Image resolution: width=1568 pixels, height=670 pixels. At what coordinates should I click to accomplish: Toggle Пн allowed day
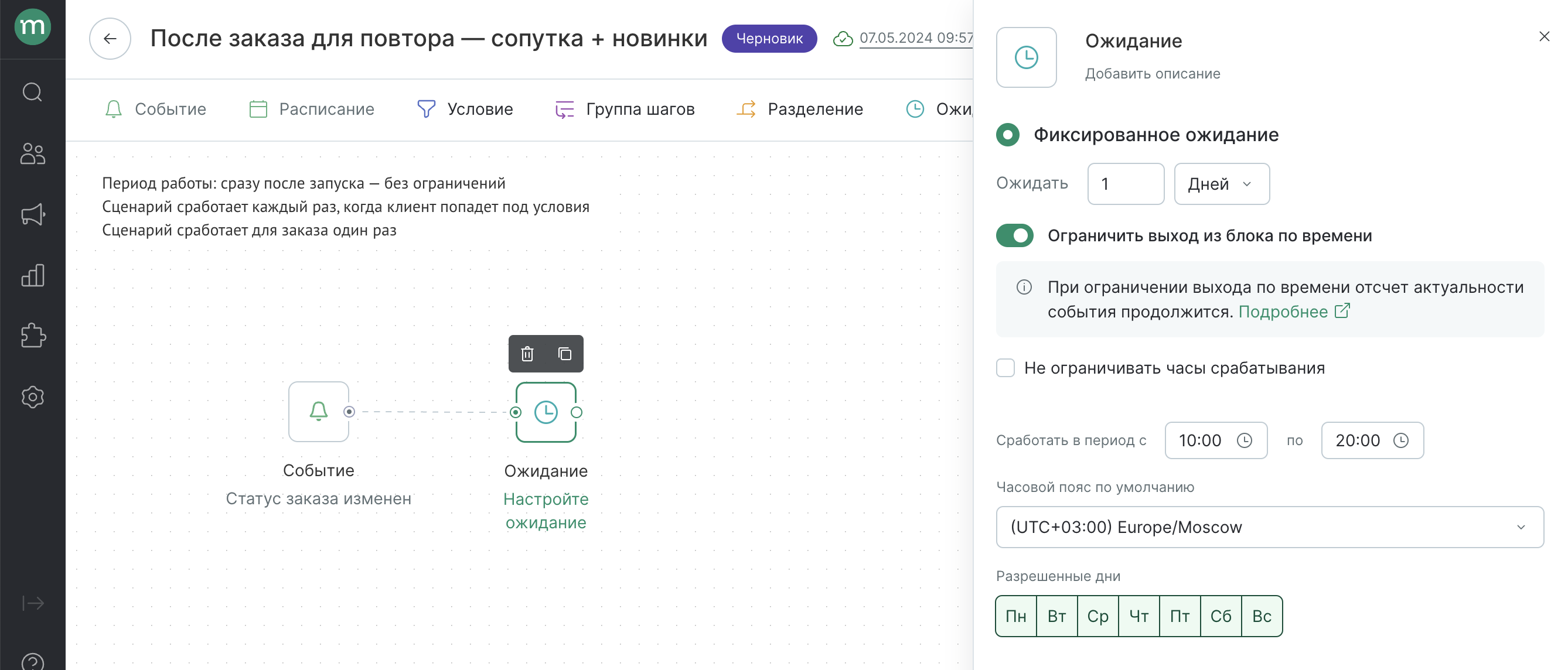[1015, 616]
